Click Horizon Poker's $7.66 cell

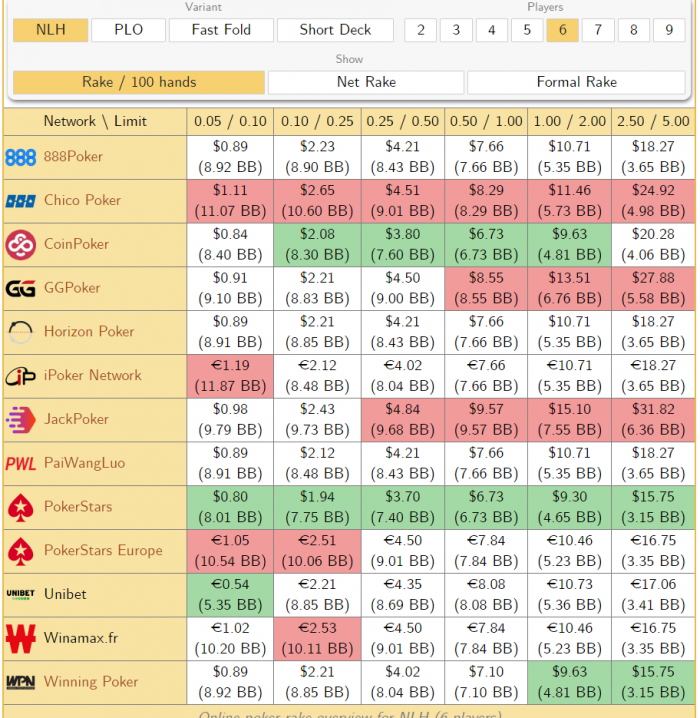(x=486, y=332)
